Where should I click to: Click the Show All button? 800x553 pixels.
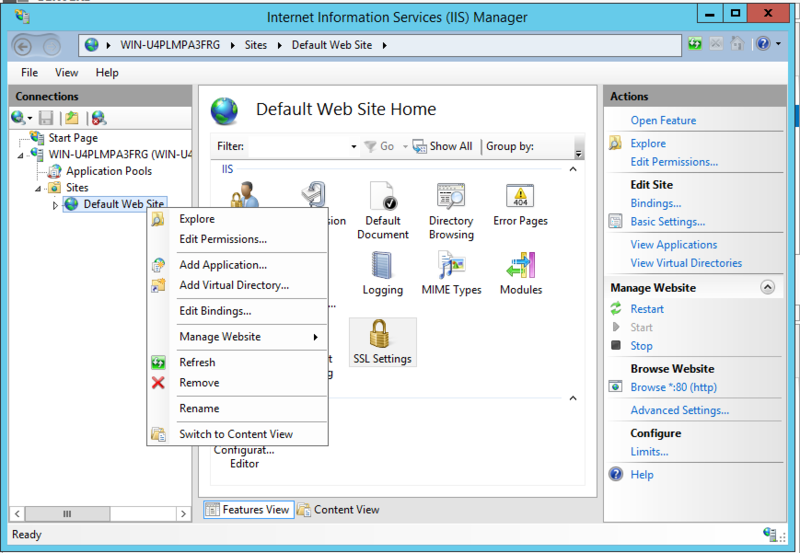tap(442, 146)
